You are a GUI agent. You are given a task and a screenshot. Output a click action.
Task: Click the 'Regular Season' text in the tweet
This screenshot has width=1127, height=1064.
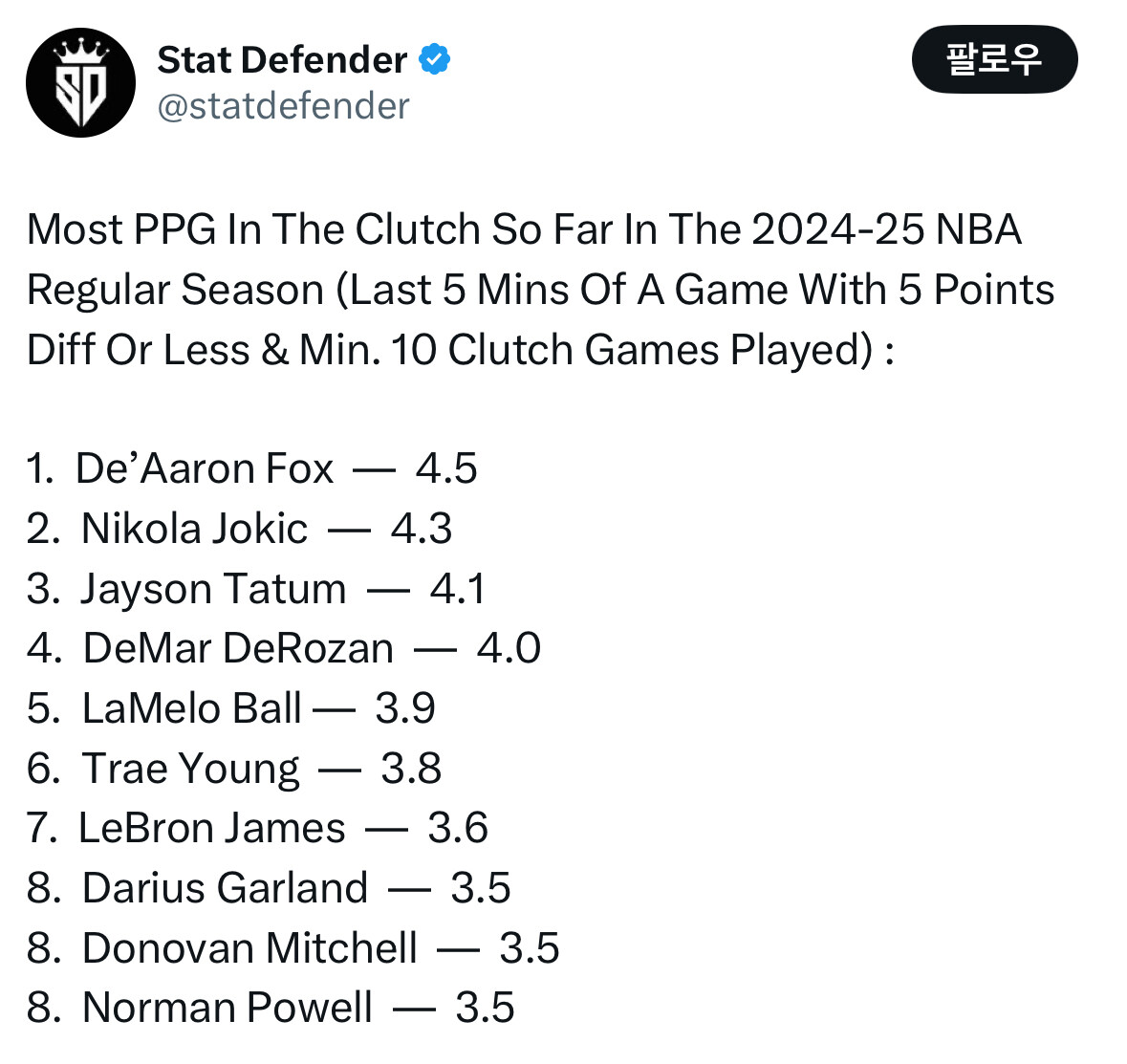tap(175, 290)
